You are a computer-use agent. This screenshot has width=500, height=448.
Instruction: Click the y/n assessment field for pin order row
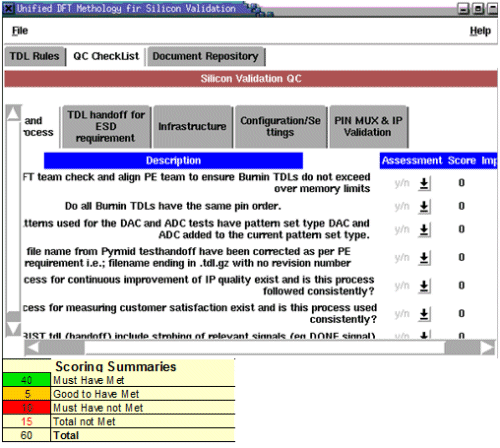click(x=402, y=207)
